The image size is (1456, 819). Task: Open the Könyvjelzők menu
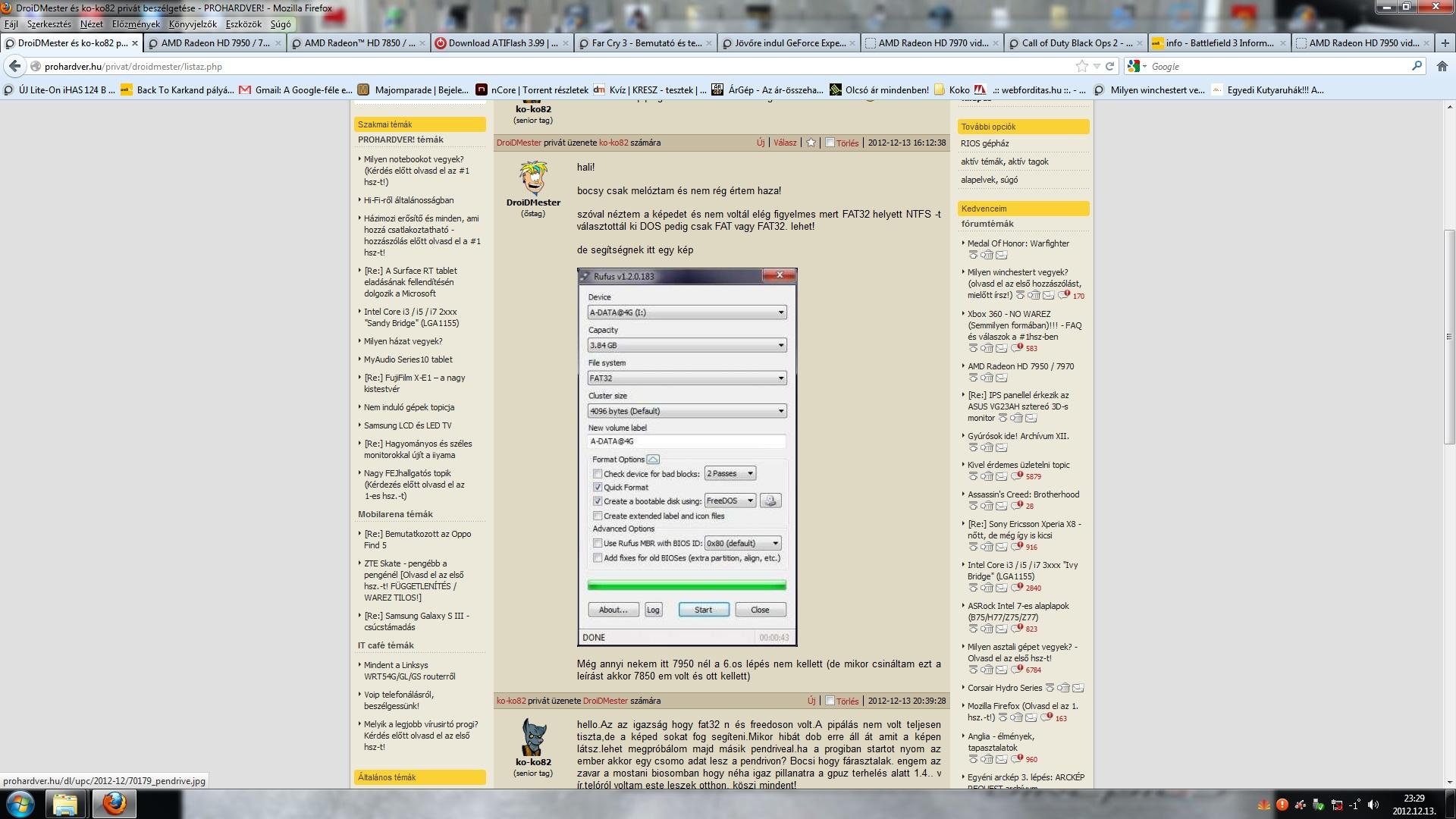(193, 24)
